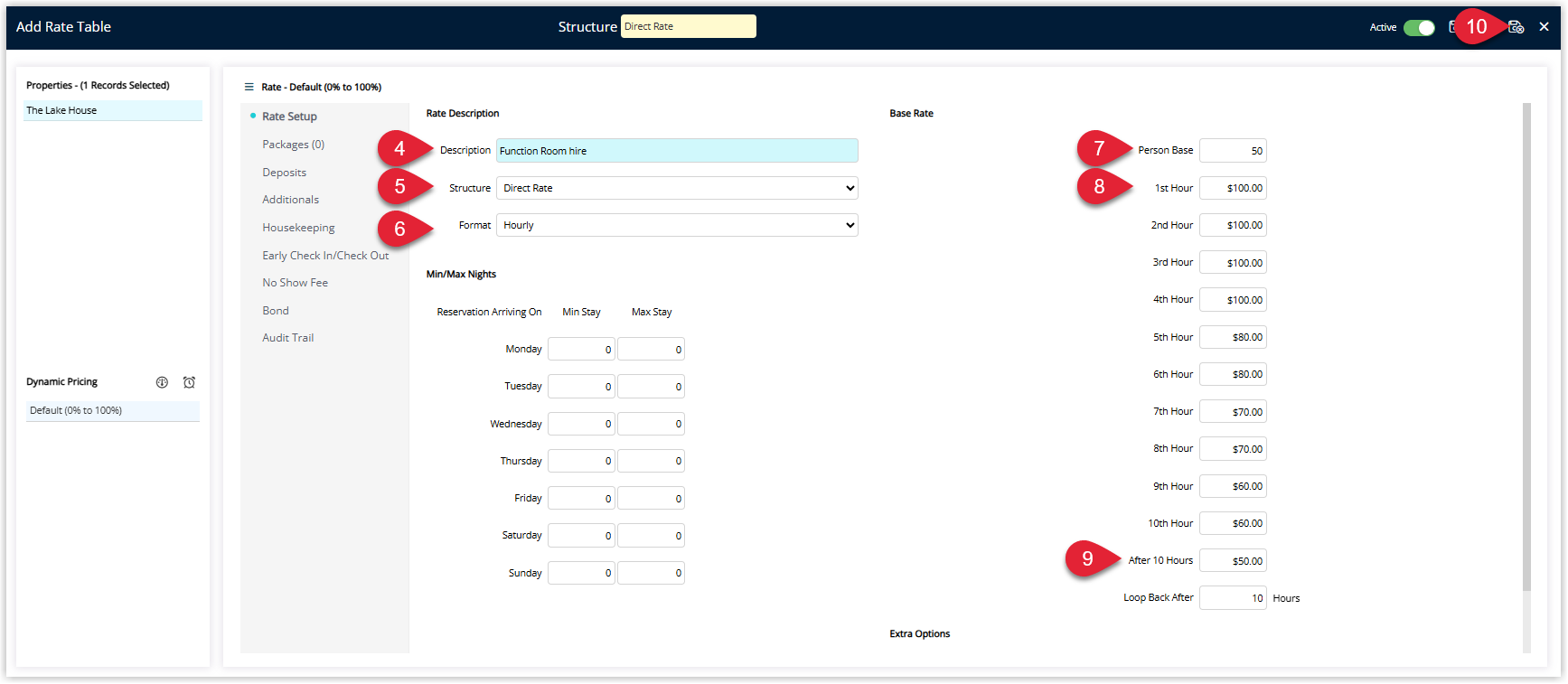
Task: Click the Save and Exit icon
Action: [x=1516, y=27]
